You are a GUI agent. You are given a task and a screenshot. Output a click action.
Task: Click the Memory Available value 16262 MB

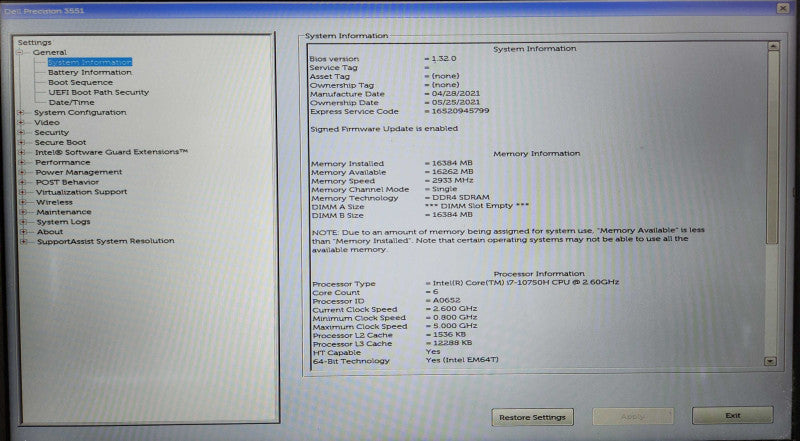453,172
